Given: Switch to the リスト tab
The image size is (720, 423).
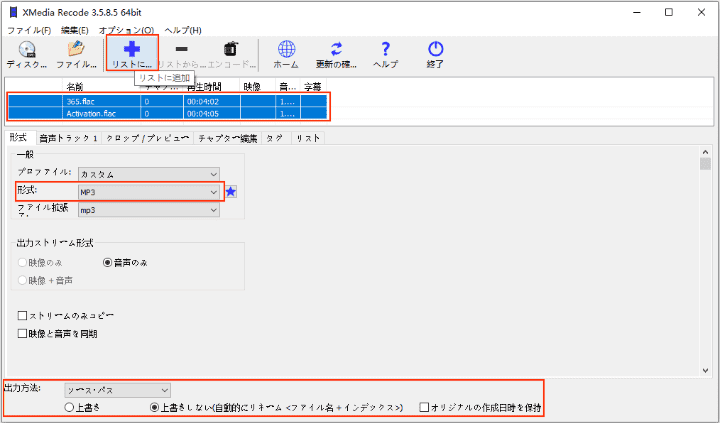Looking at the screenshot, I should (308, 138).
